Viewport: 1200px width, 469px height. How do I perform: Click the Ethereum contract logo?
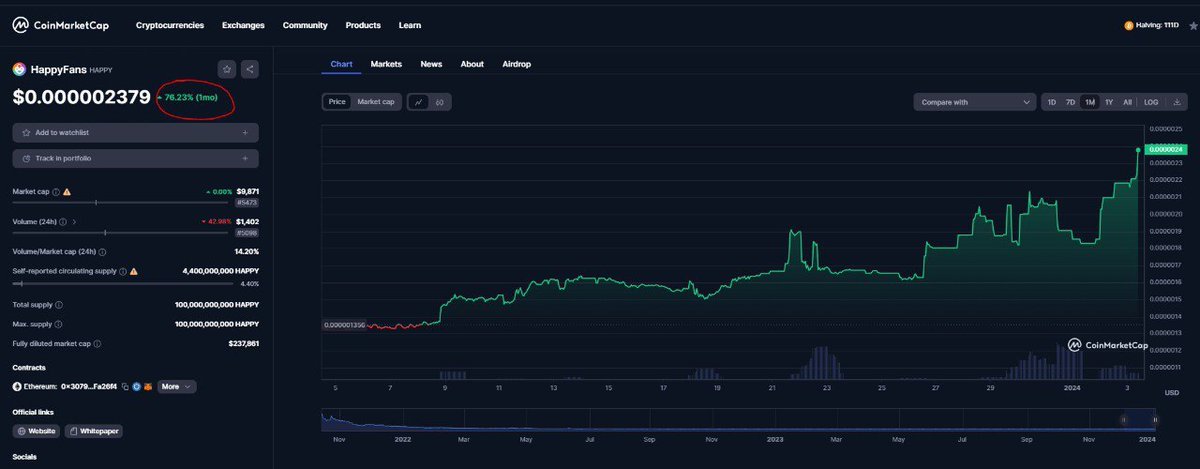[x=17, y=386]
